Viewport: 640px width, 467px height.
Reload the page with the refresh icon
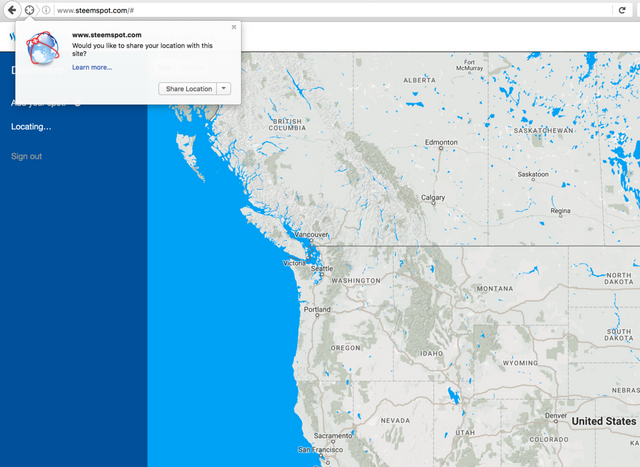pos(622,10)
